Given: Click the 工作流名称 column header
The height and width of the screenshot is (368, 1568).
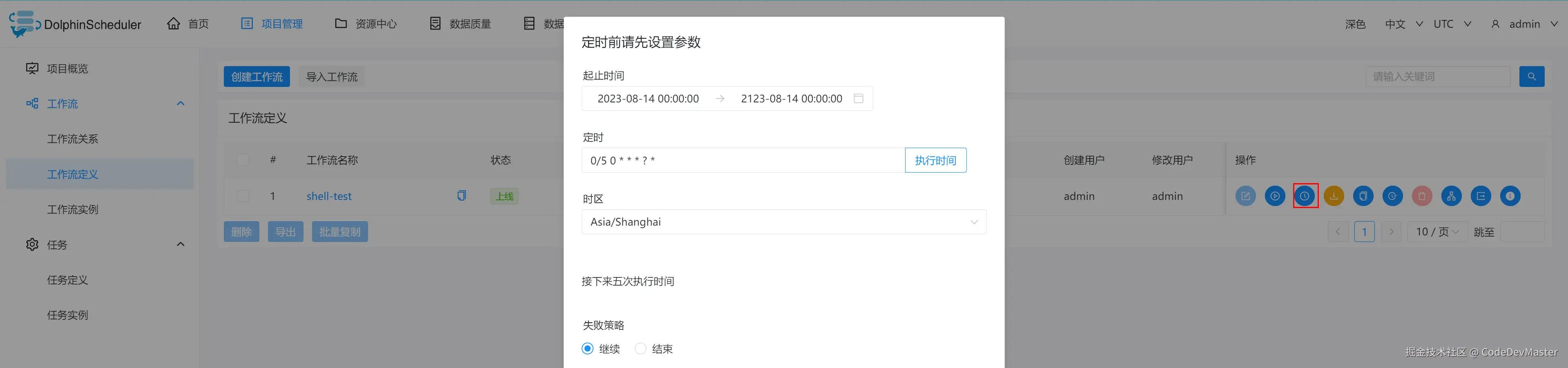Looking at the screenshot, I should click(x=332, y=160).
